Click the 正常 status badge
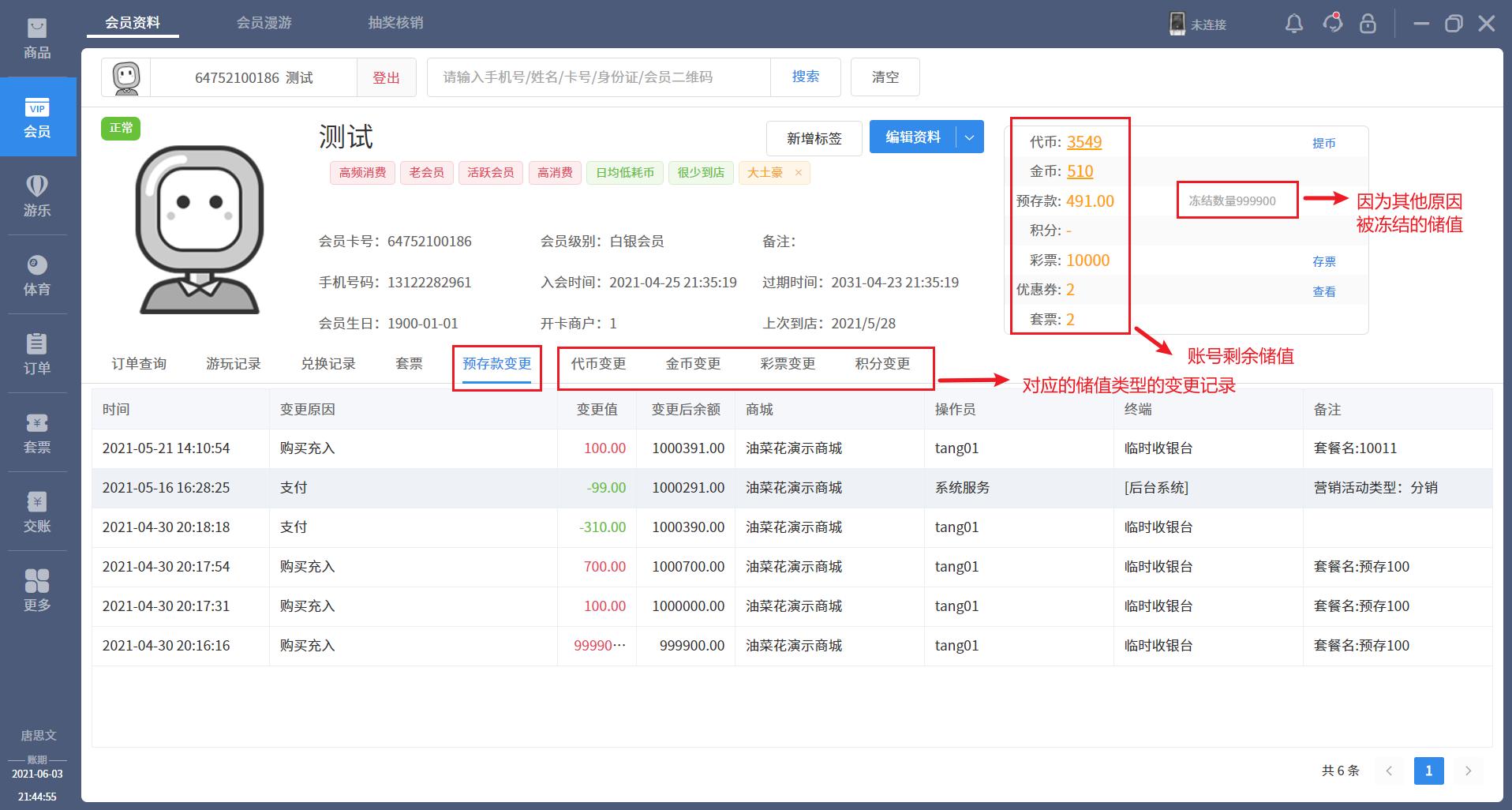 click(x=121, y=128)
